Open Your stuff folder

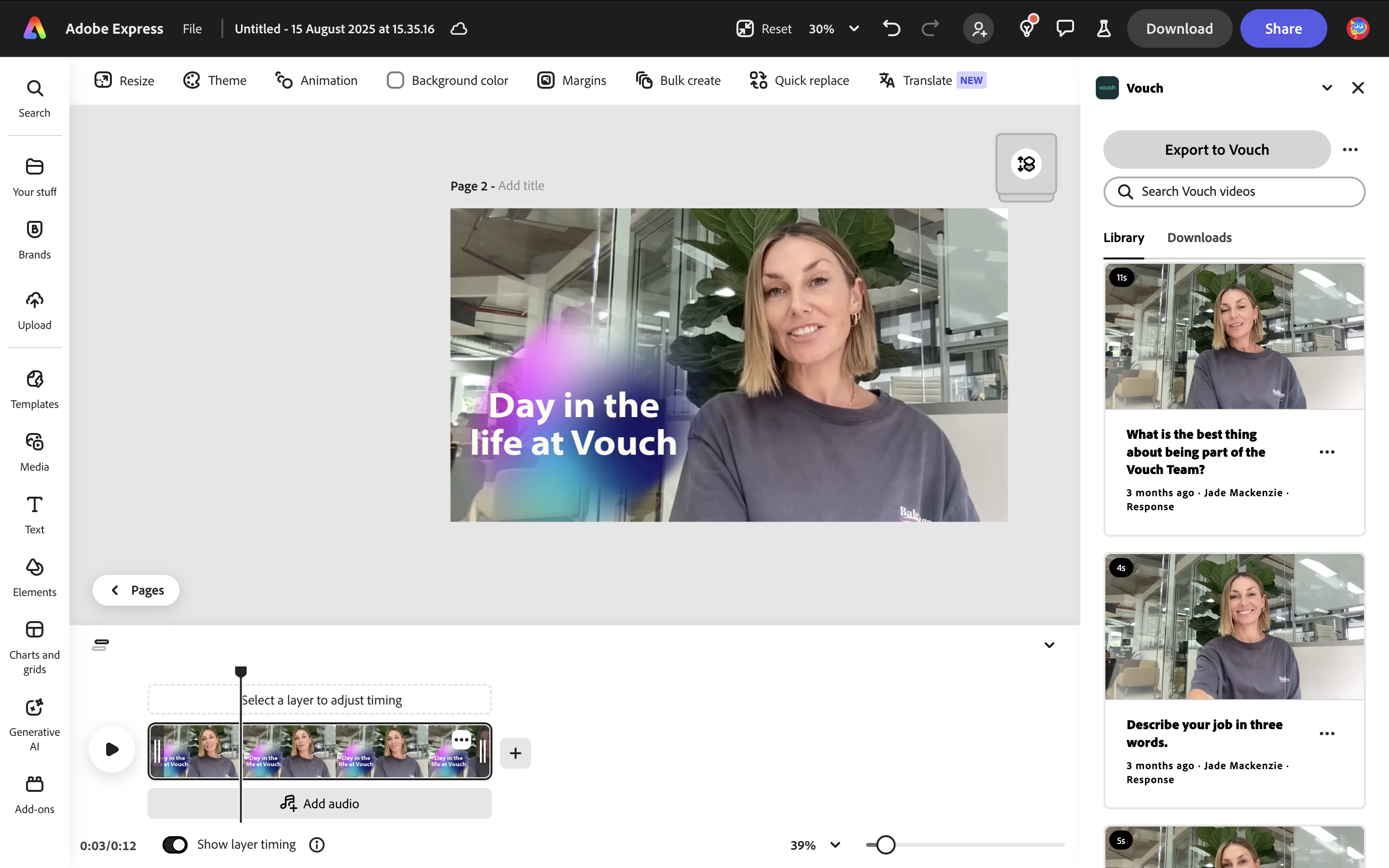[x=34, y=177]
